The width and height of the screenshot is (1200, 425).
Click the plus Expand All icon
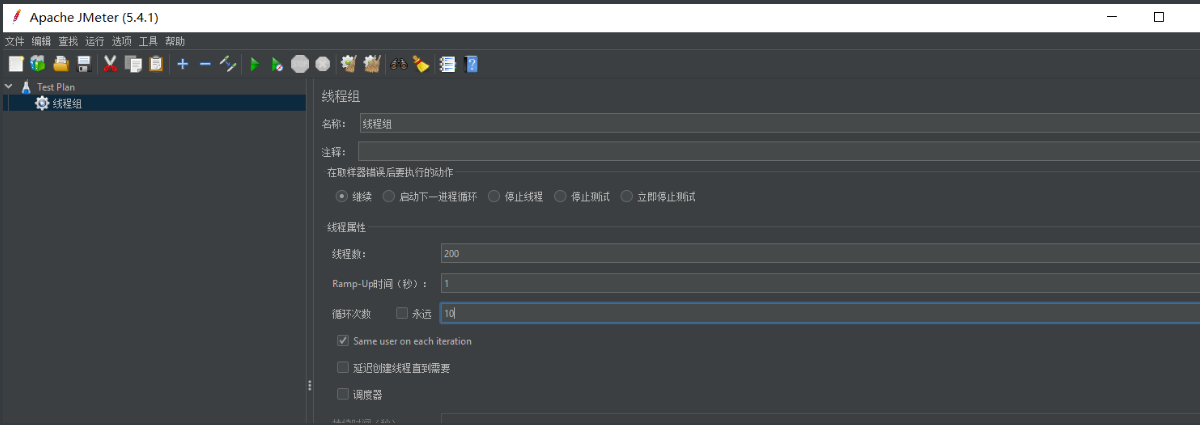182,64
